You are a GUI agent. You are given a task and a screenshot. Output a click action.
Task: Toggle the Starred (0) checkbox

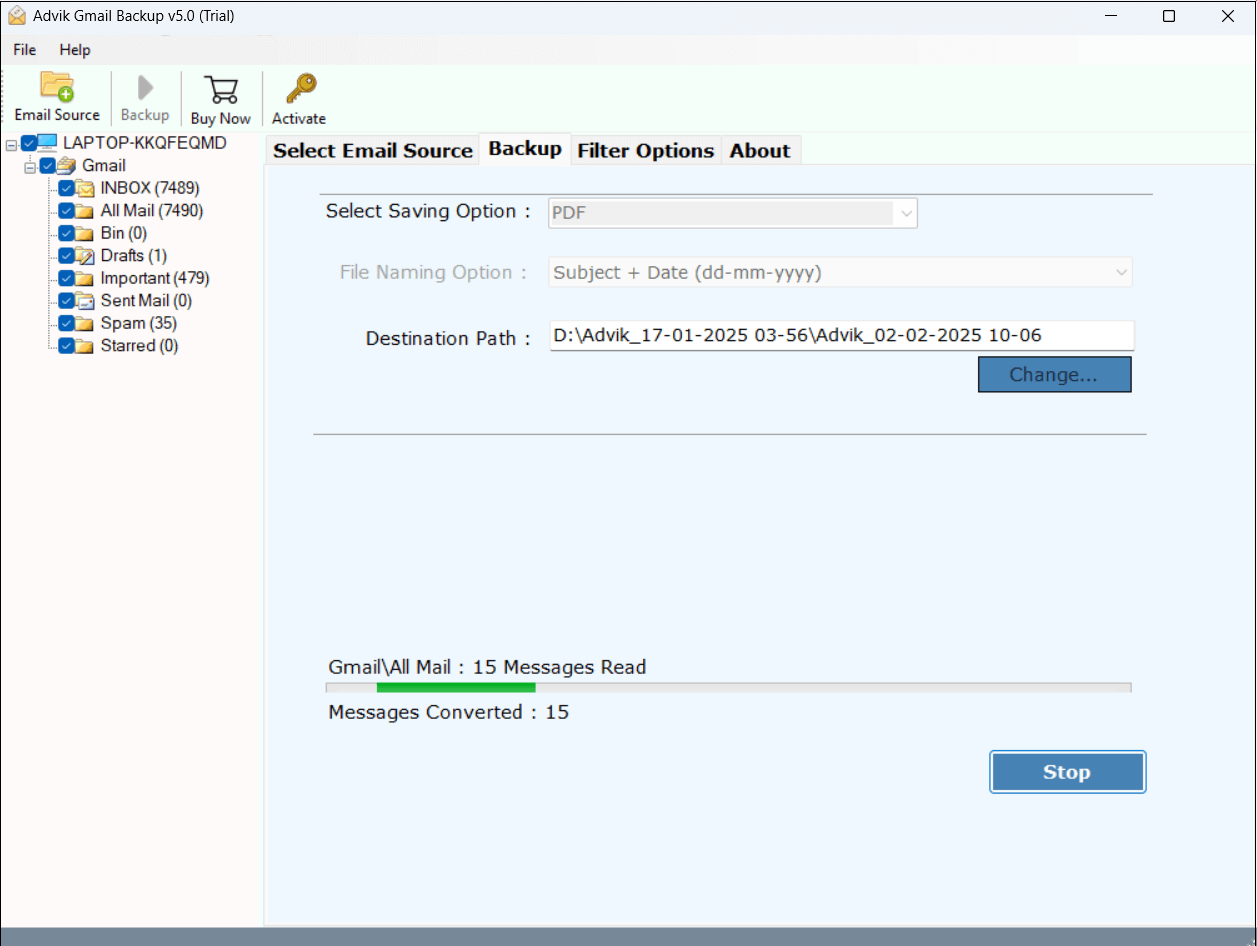[x=66, y=346]
